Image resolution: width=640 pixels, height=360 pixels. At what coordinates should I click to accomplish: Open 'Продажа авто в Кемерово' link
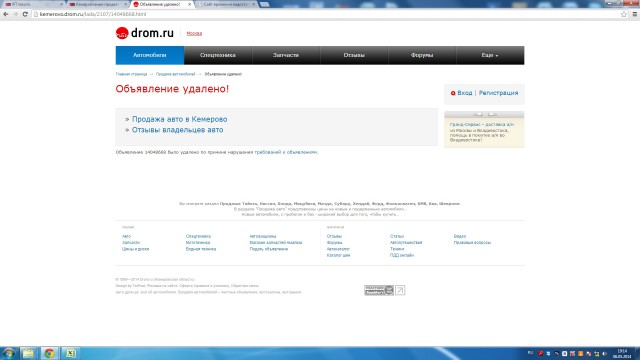pyautogui.click(x=180, y=119)
